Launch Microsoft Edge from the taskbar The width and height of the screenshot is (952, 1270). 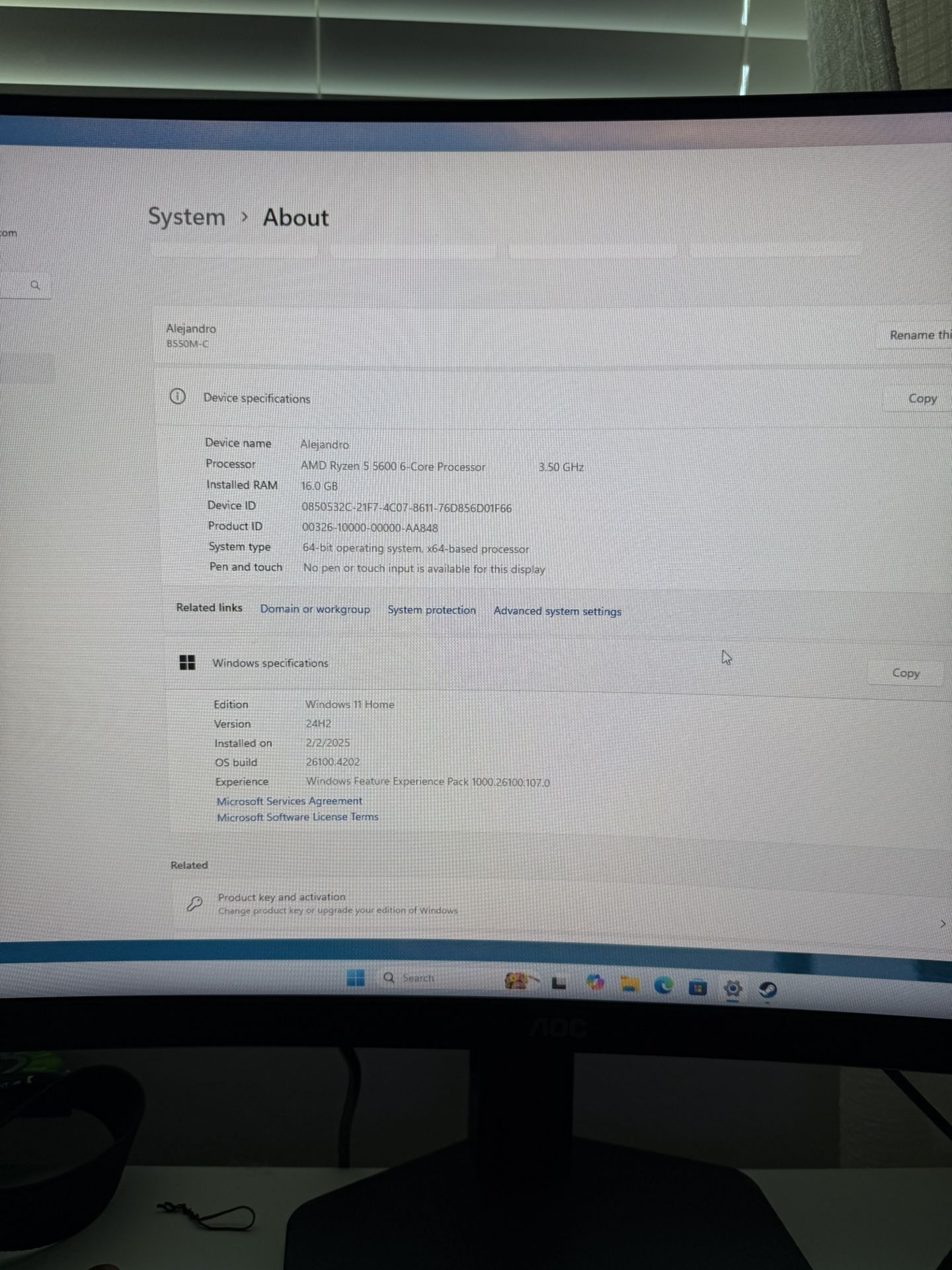click(663, 986)
